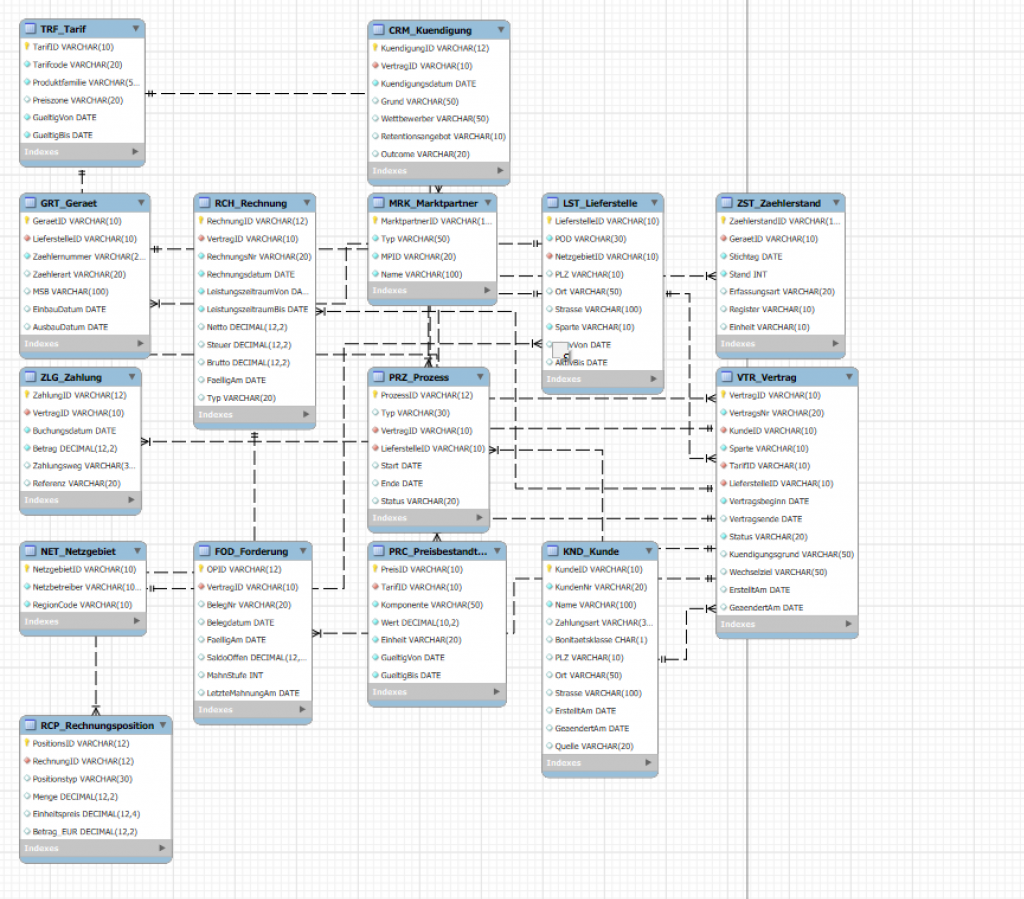Click the table icon in NET_Netzgebiet header

click(x=30, y=551)
